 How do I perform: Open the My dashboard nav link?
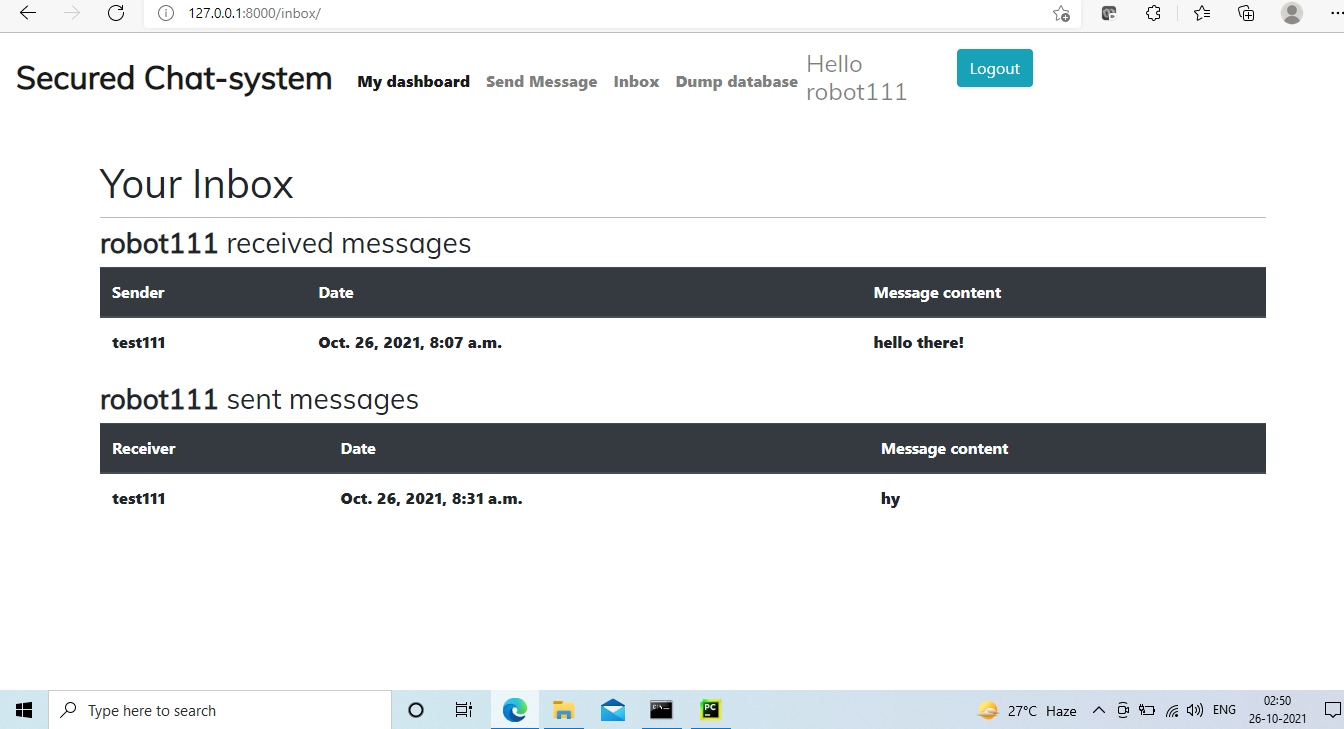[x=414, y=82]
